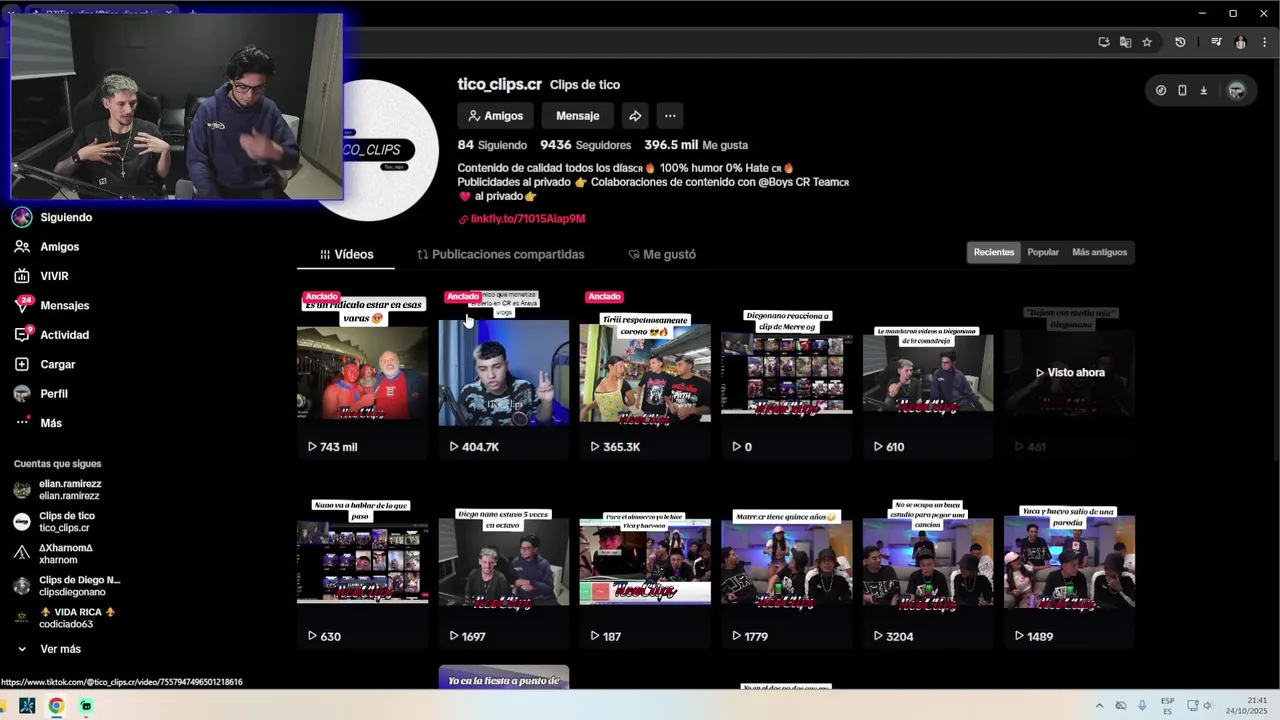The height and width of the screenshot is (720, 1280).
Task: Open Mensajes inbox in sidebar
Action: 52,305
